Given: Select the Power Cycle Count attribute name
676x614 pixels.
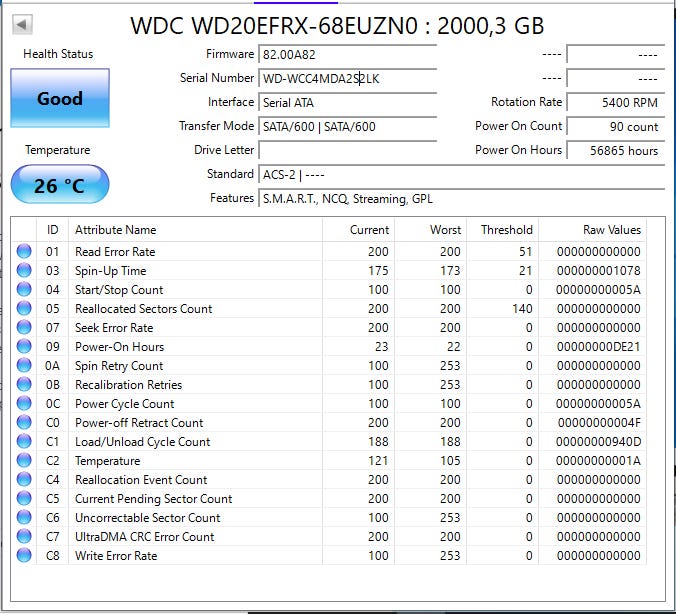Looking at the screenshot, I should click(125, 404).
